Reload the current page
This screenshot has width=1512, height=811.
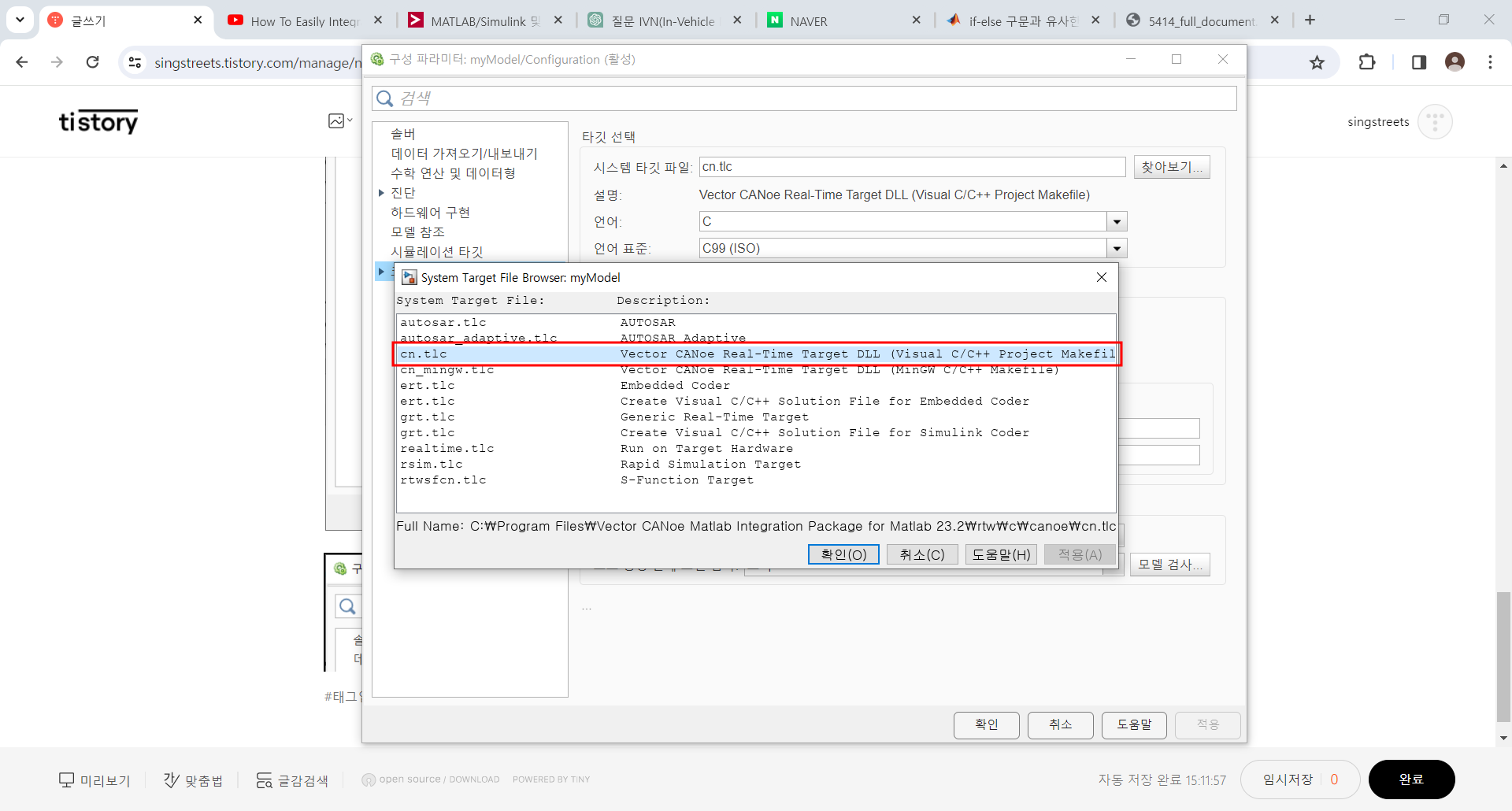93,62
